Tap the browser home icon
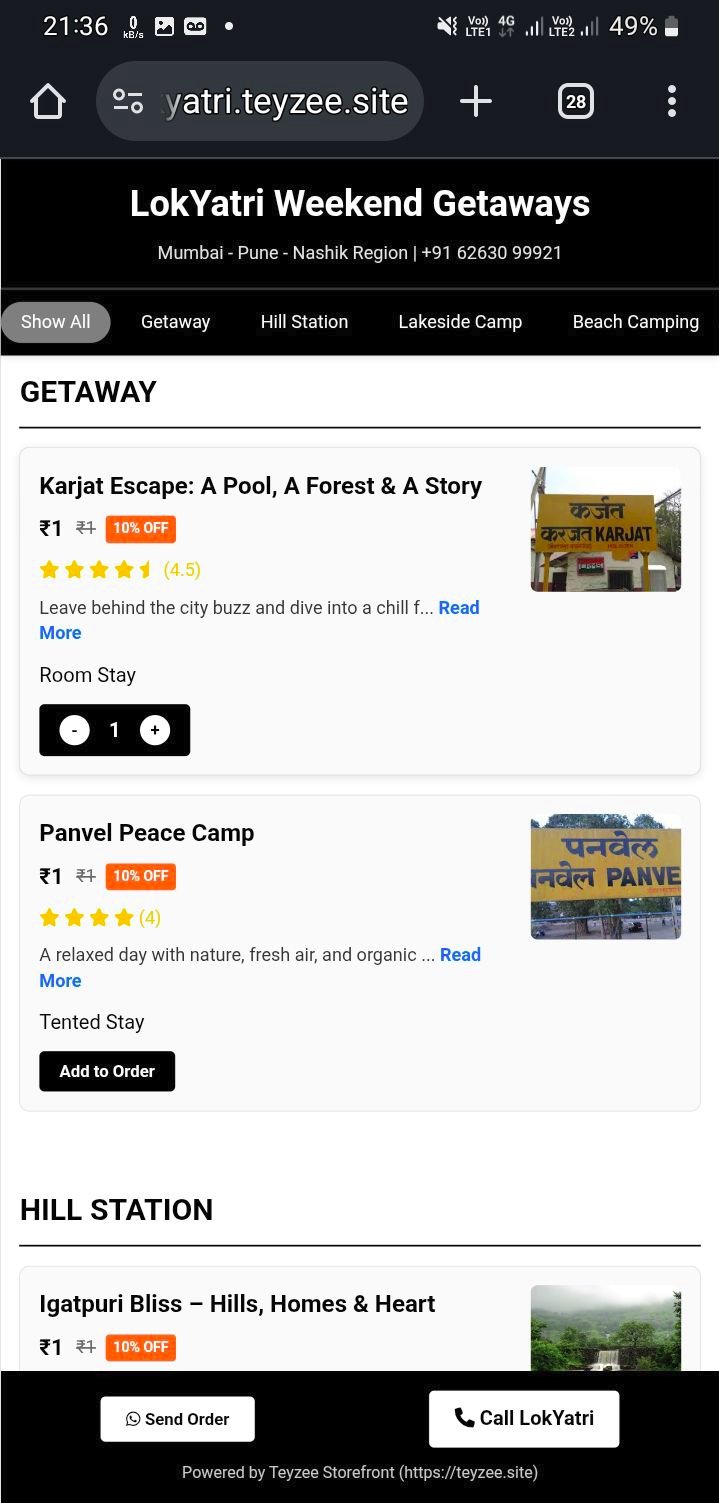719x1503 pixels. pos(47,101)
